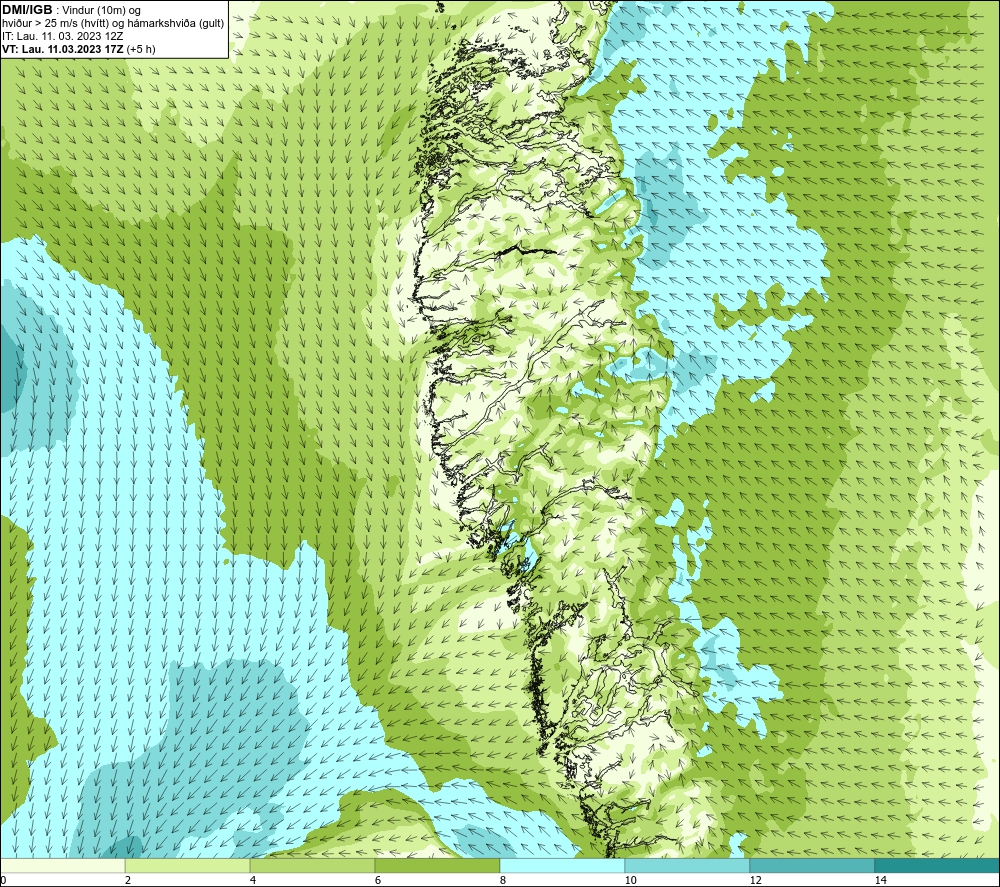
Task: Select the dark teal above-14 m/s legend swatch
Action: pyautogui.click(x=937, y=865)
